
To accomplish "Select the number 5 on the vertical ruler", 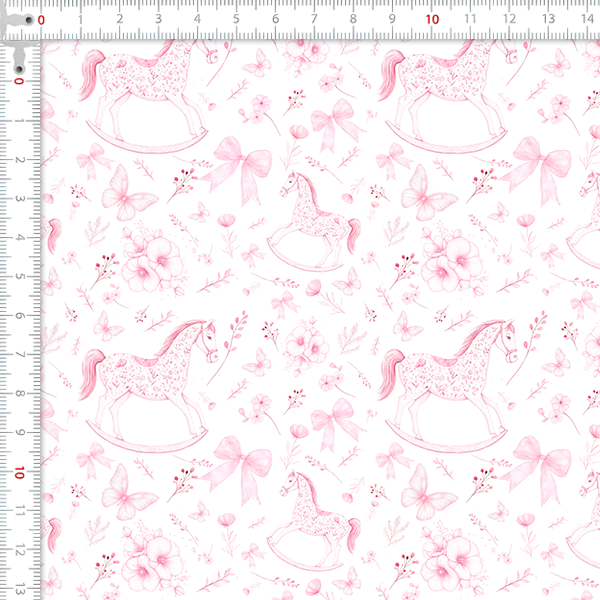I will tap(20, 277).
